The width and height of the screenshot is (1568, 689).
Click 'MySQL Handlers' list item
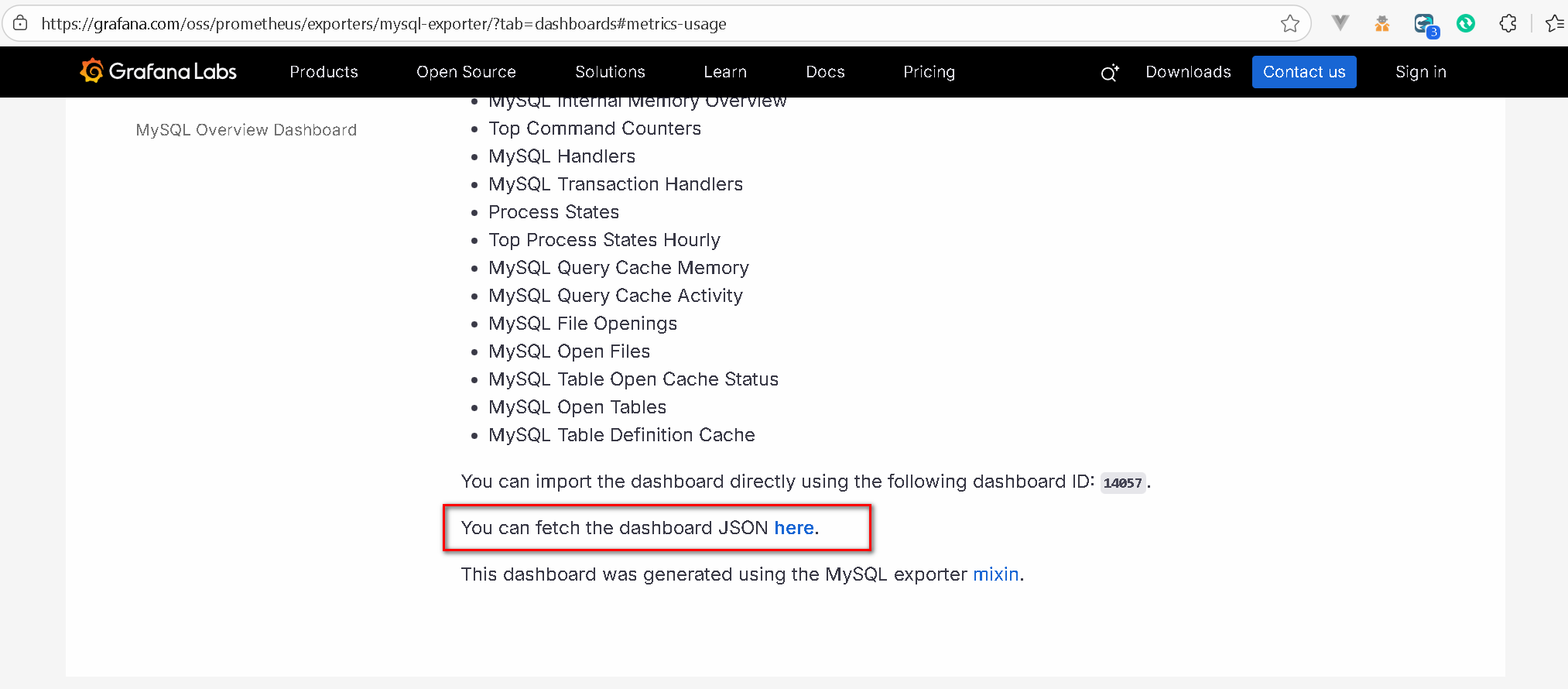click(562, 156)
